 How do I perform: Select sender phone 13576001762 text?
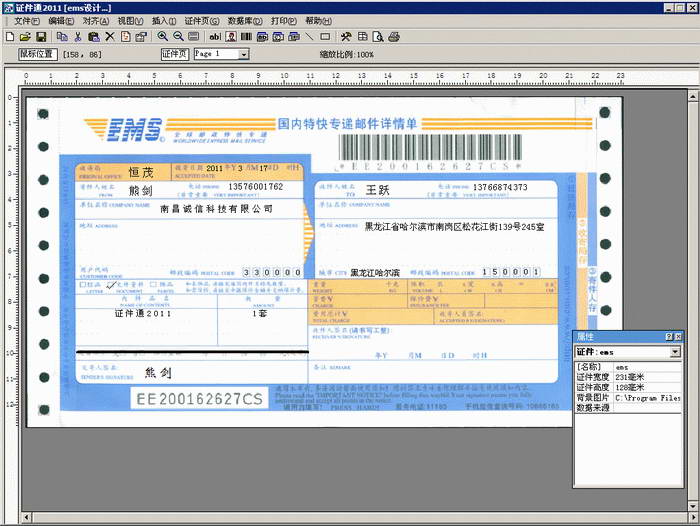(255, 187)
